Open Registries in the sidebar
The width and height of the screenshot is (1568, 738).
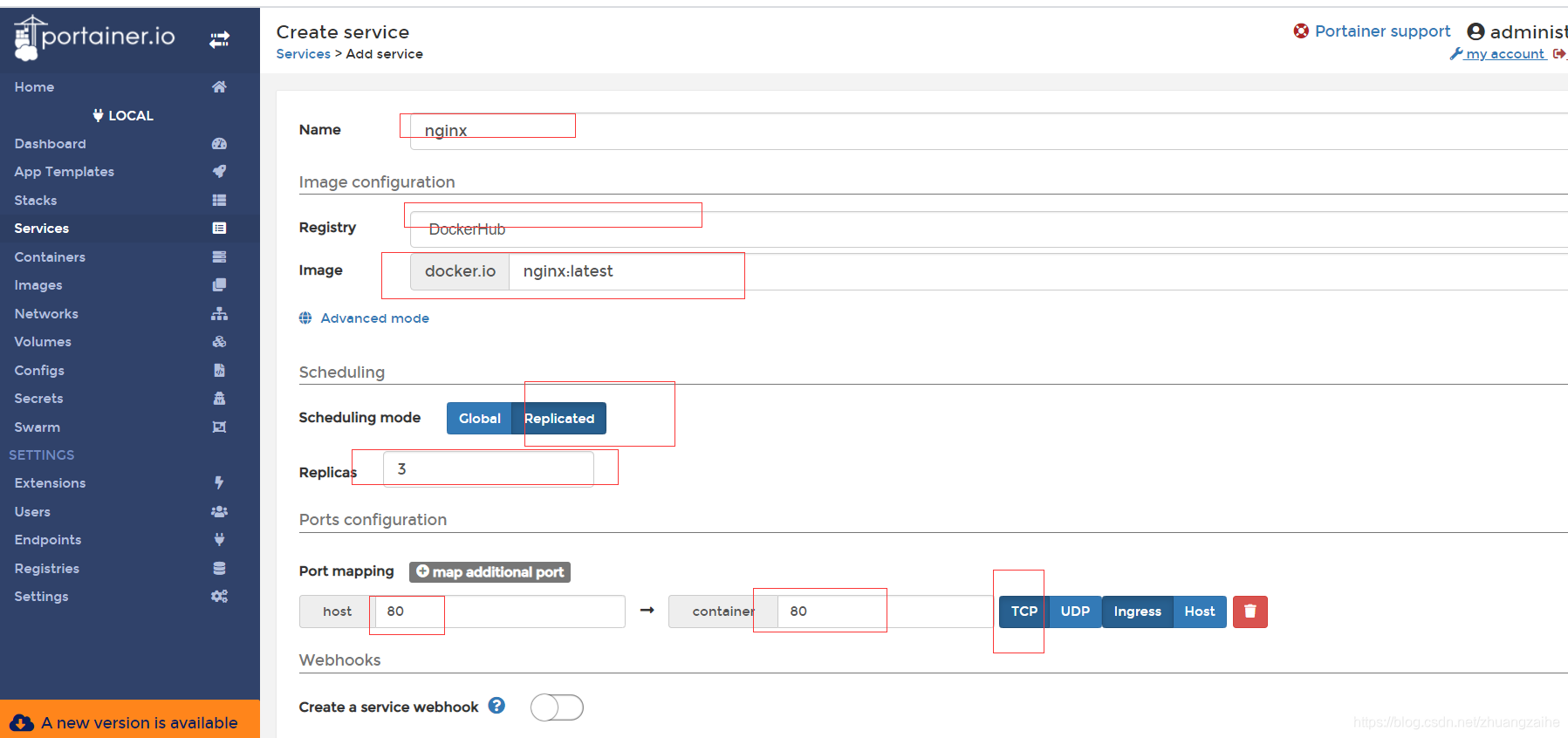(46, 569)
